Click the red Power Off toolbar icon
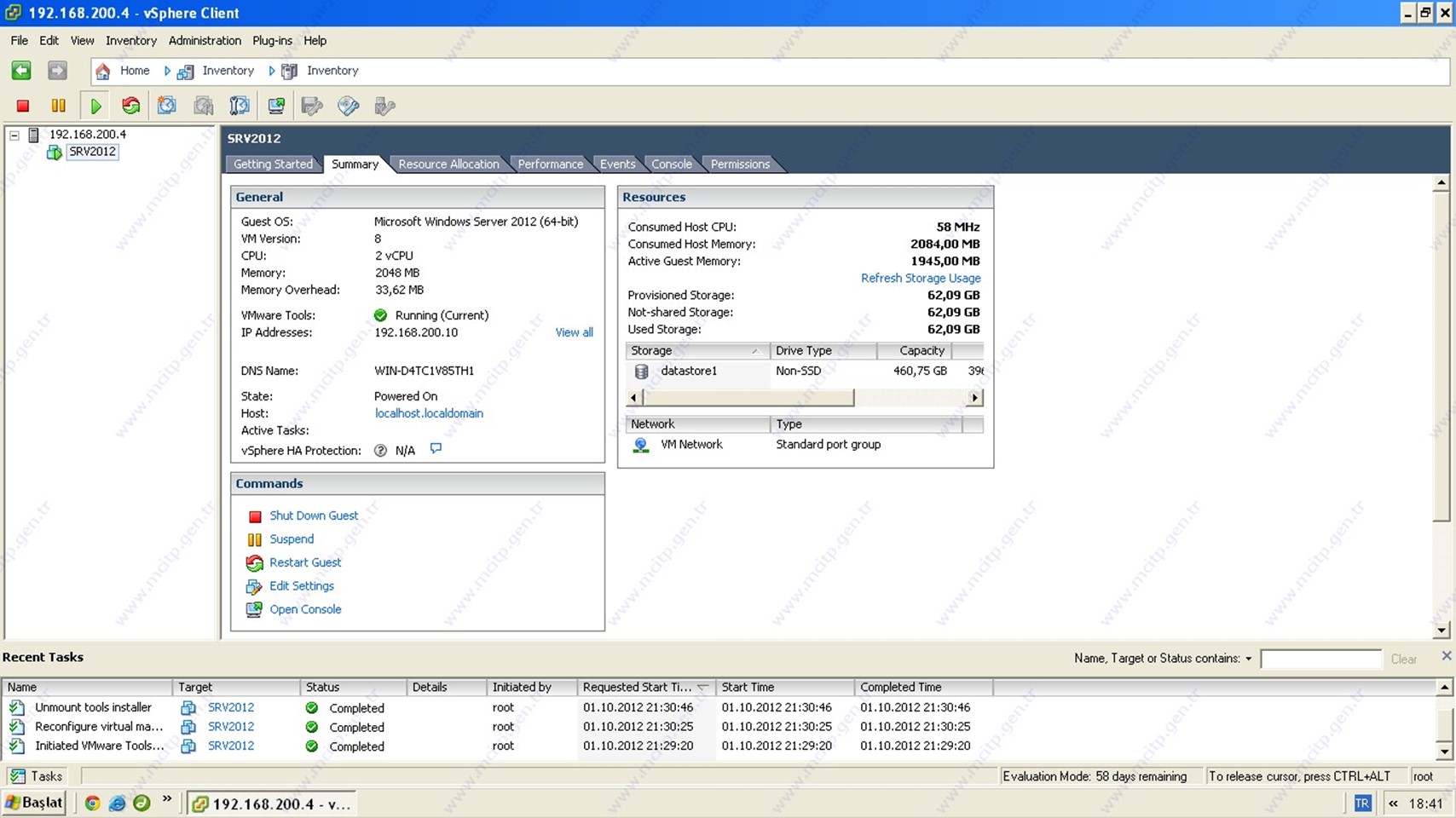The width and height of the screenshot is (1456, 818). pos(23,106)
